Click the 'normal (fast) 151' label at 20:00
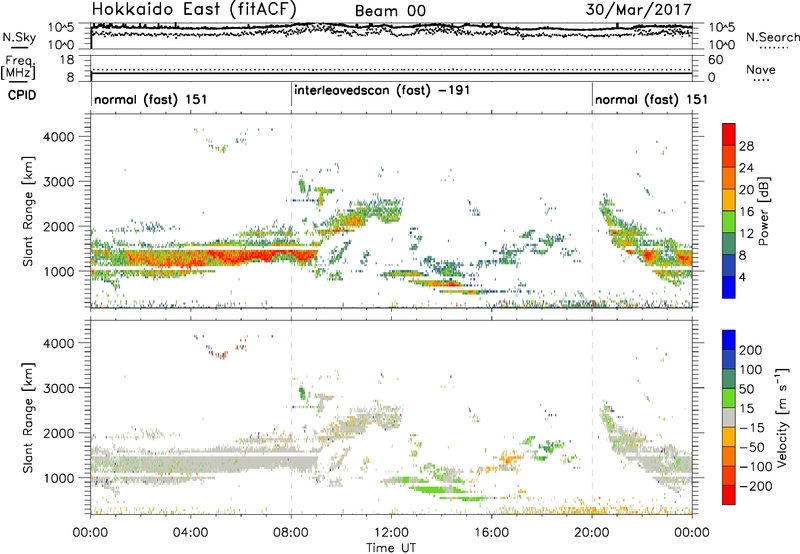The width and height of the screenshot is (800, 554). pyautogui.click(x=652, y=99)
